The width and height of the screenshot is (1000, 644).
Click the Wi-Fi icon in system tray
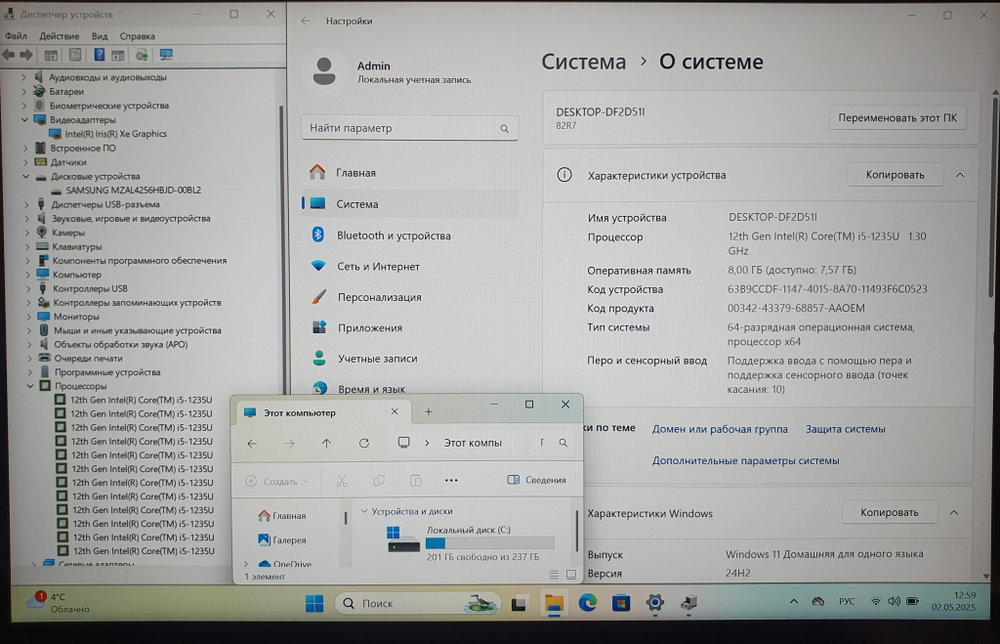tap(877, 601)
